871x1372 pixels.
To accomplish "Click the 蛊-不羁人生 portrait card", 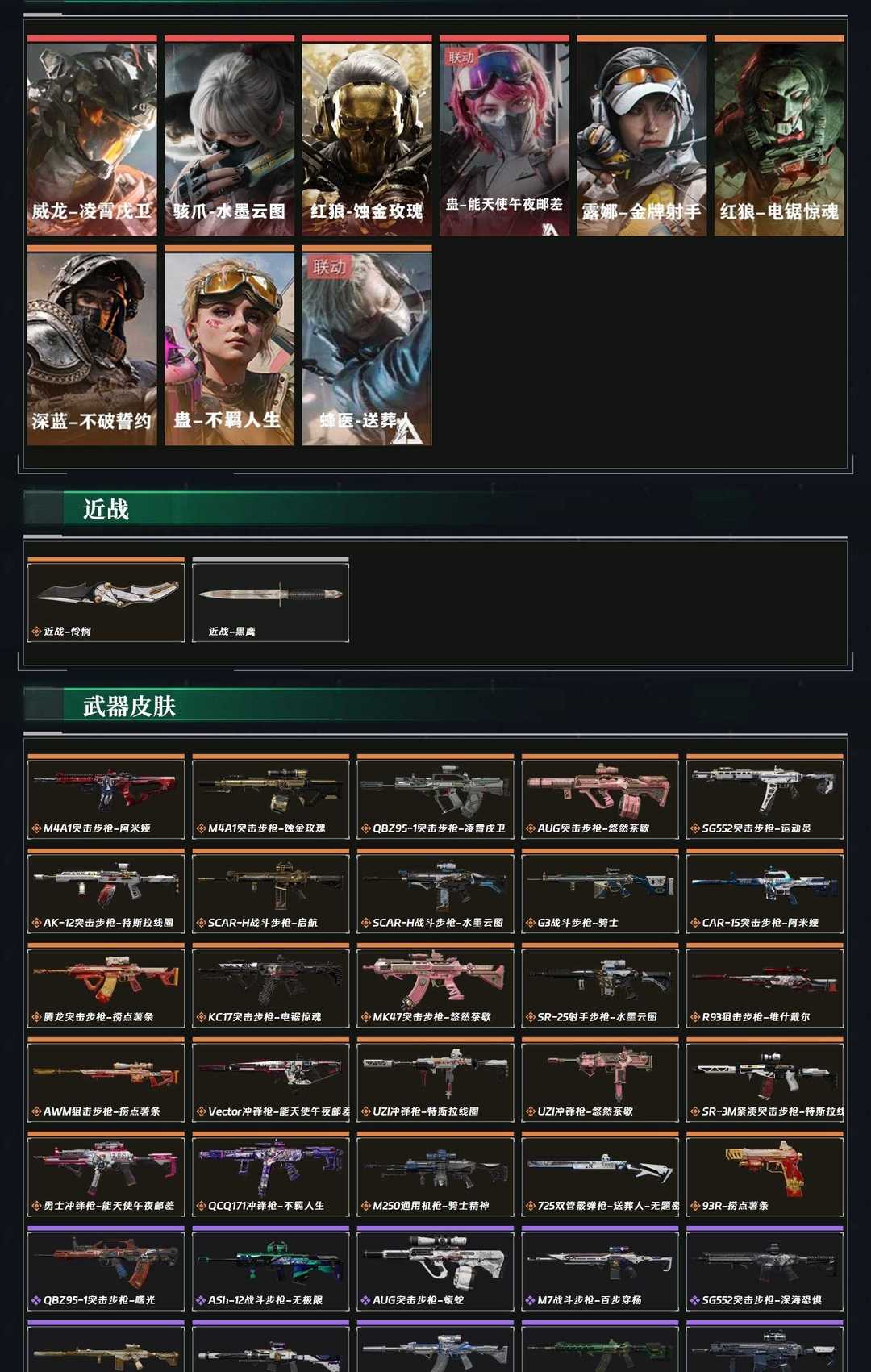I will [229, 345].
